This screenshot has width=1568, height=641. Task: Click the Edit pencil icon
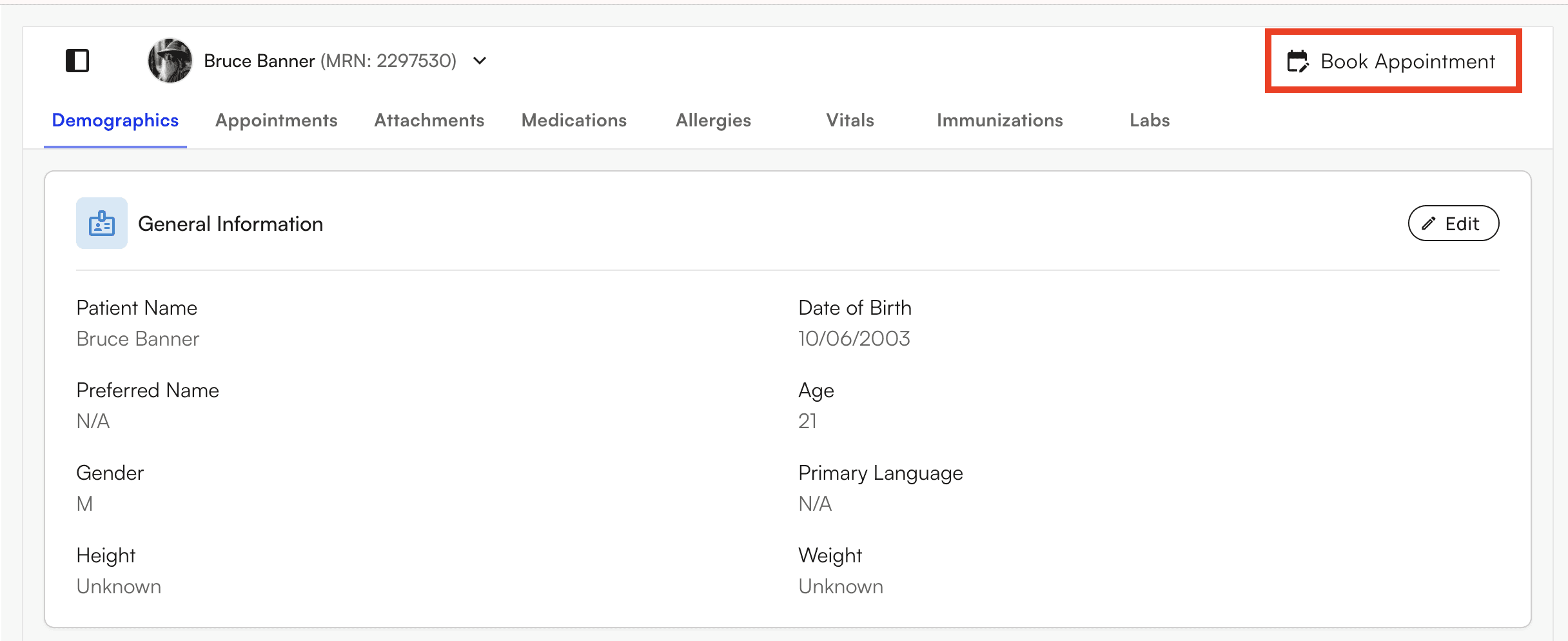pos(1429,223)
